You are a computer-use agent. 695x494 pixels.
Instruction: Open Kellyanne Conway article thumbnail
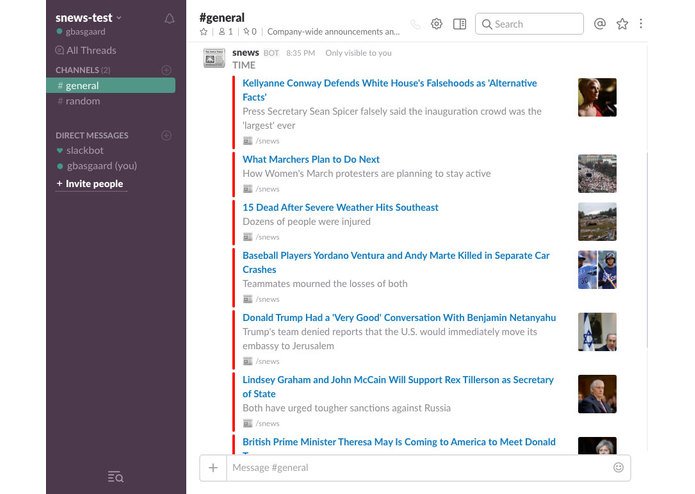coord(597,97)
